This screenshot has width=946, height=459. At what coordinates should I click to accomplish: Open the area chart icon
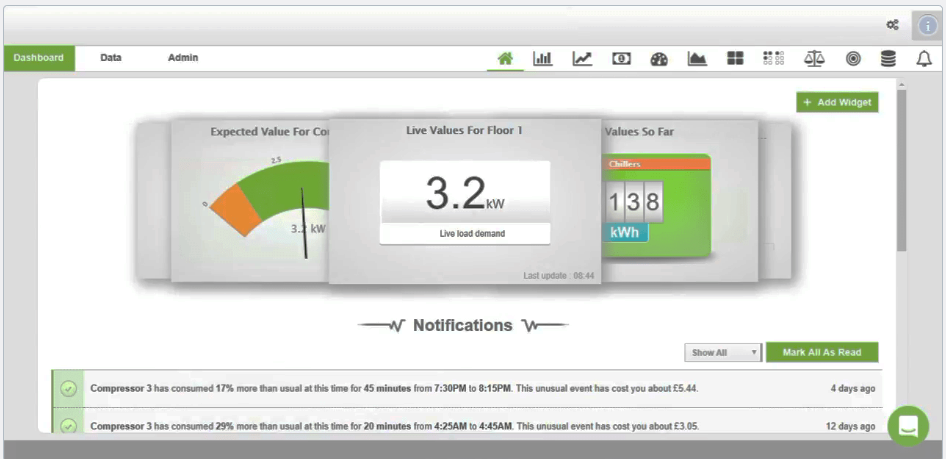697,59
